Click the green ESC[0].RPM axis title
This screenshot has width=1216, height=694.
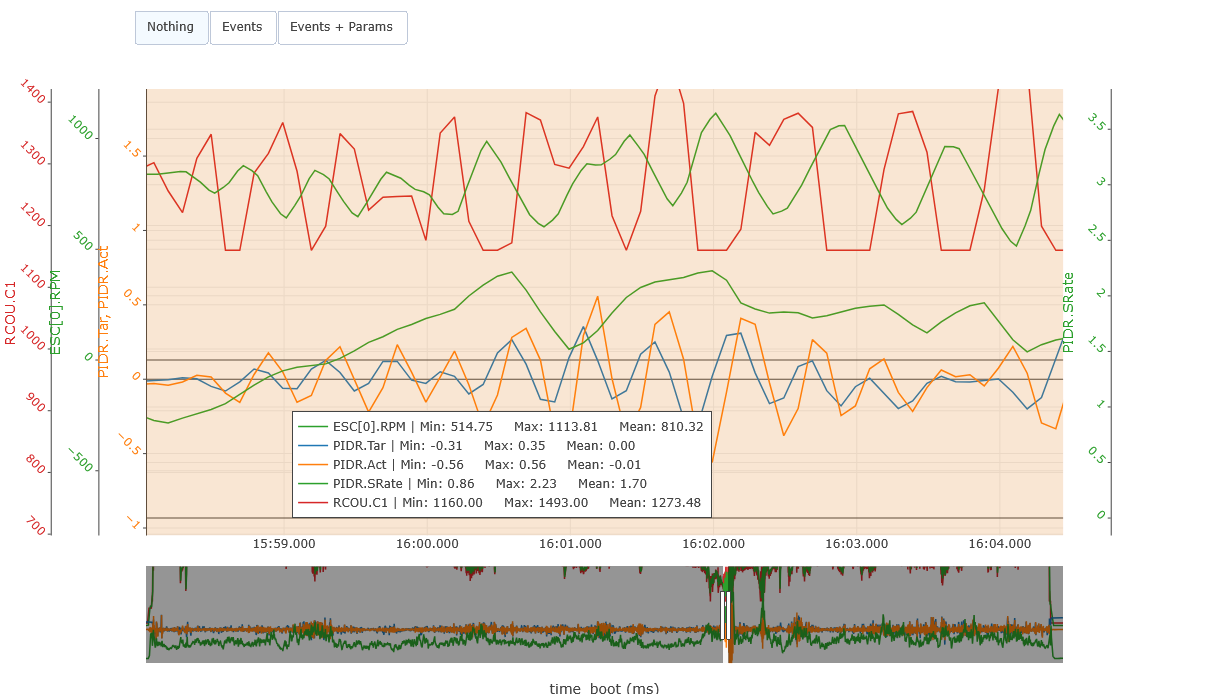tap(56, 313)
